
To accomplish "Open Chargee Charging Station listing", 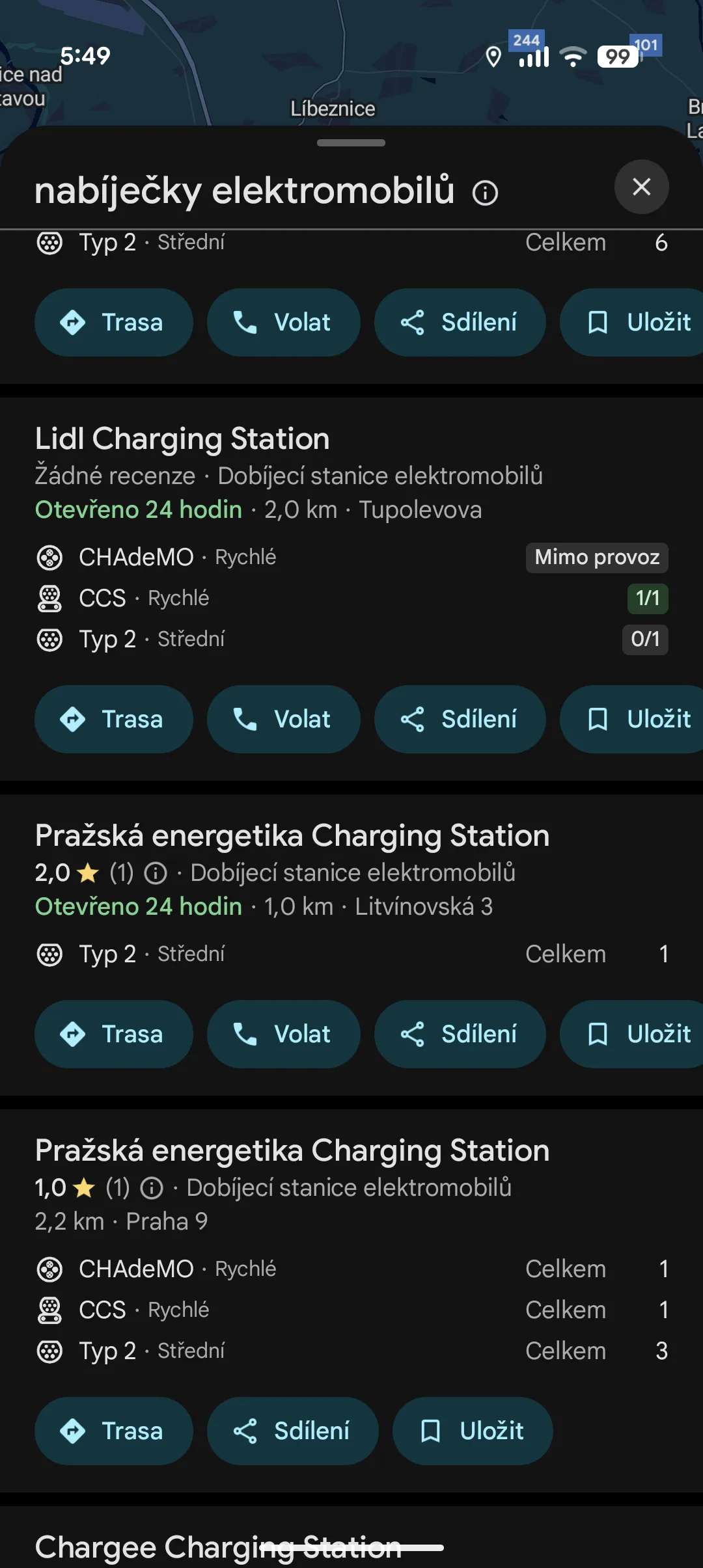I will click(x=218, y=1547).
